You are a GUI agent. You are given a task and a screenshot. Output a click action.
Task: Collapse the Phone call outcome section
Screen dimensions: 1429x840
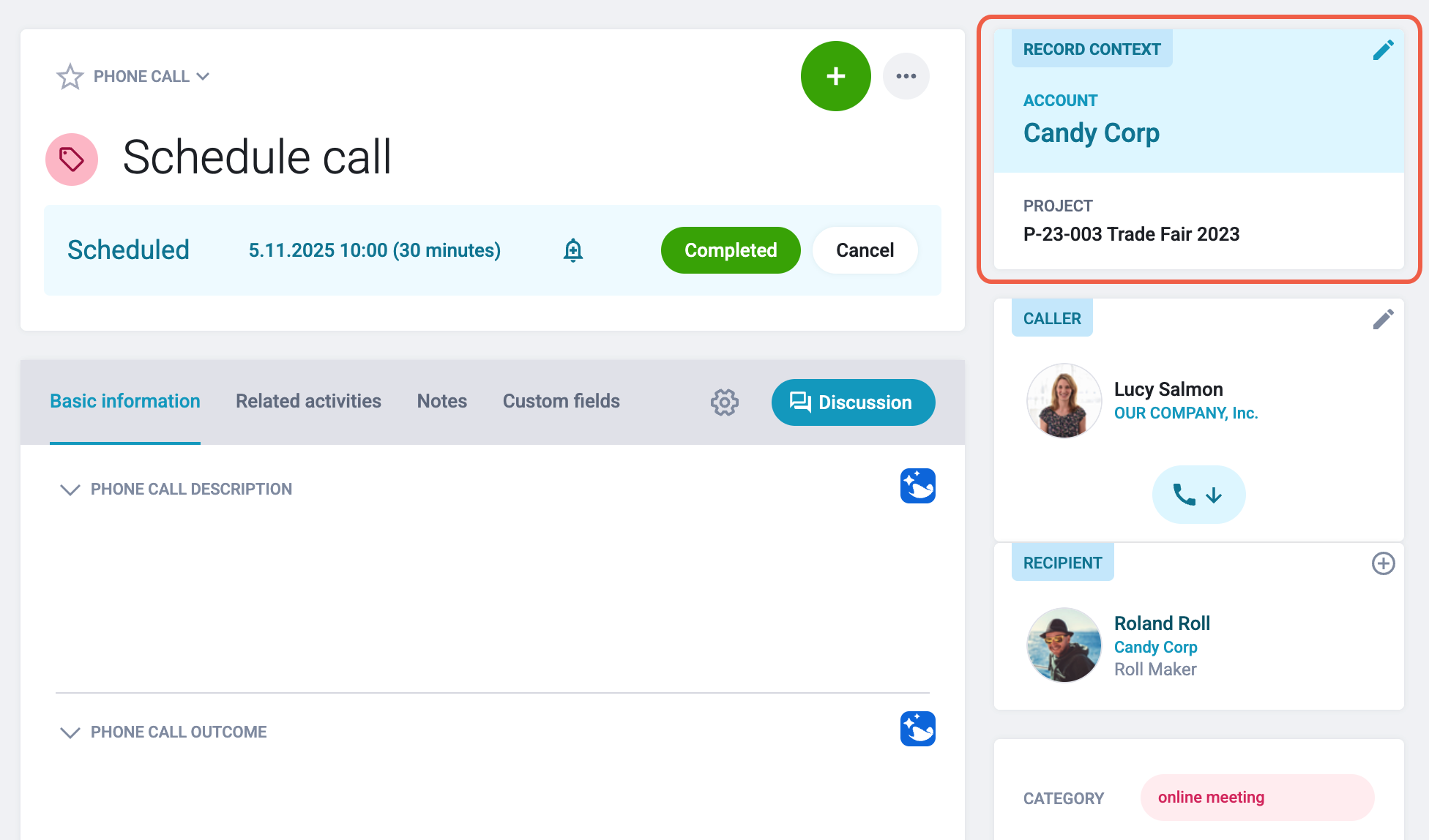point(70,732)
